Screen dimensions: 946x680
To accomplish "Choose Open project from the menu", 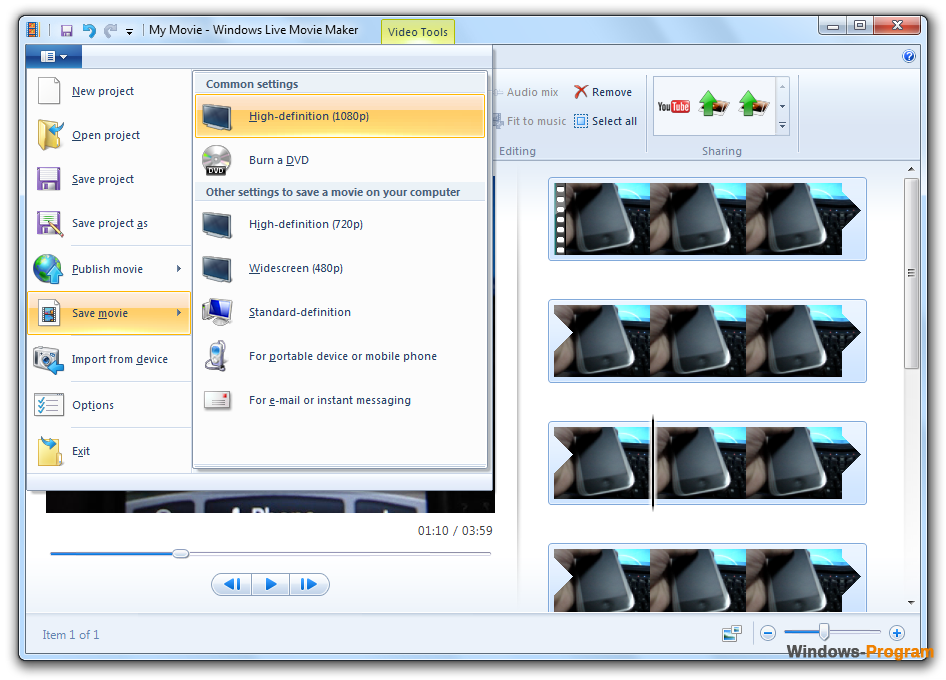I will [x=110, y=135].
